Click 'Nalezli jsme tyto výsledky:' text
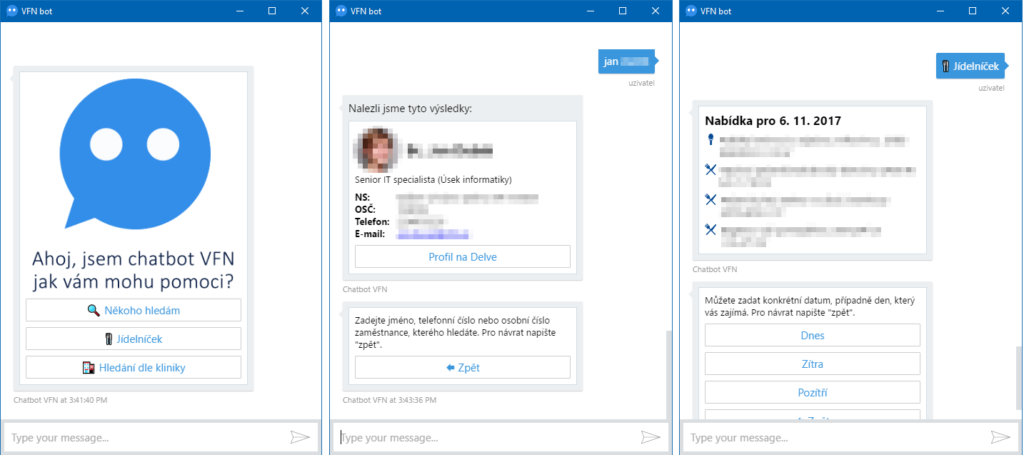The width and height of the screenshot is (1024, 455). pyautogui.click(x=410, y=108)
